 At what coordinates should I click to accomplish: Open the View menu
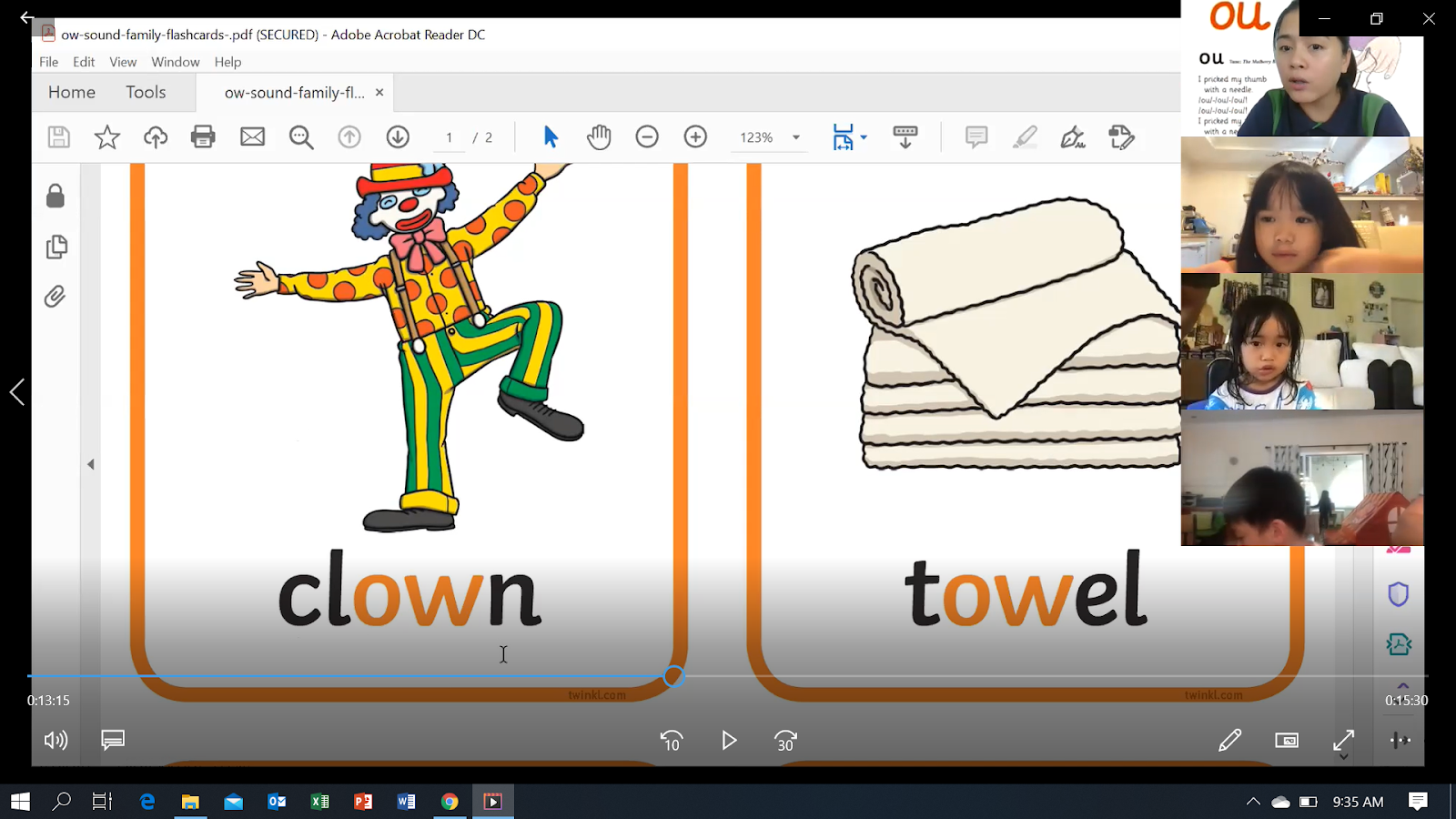pos(123,62)
